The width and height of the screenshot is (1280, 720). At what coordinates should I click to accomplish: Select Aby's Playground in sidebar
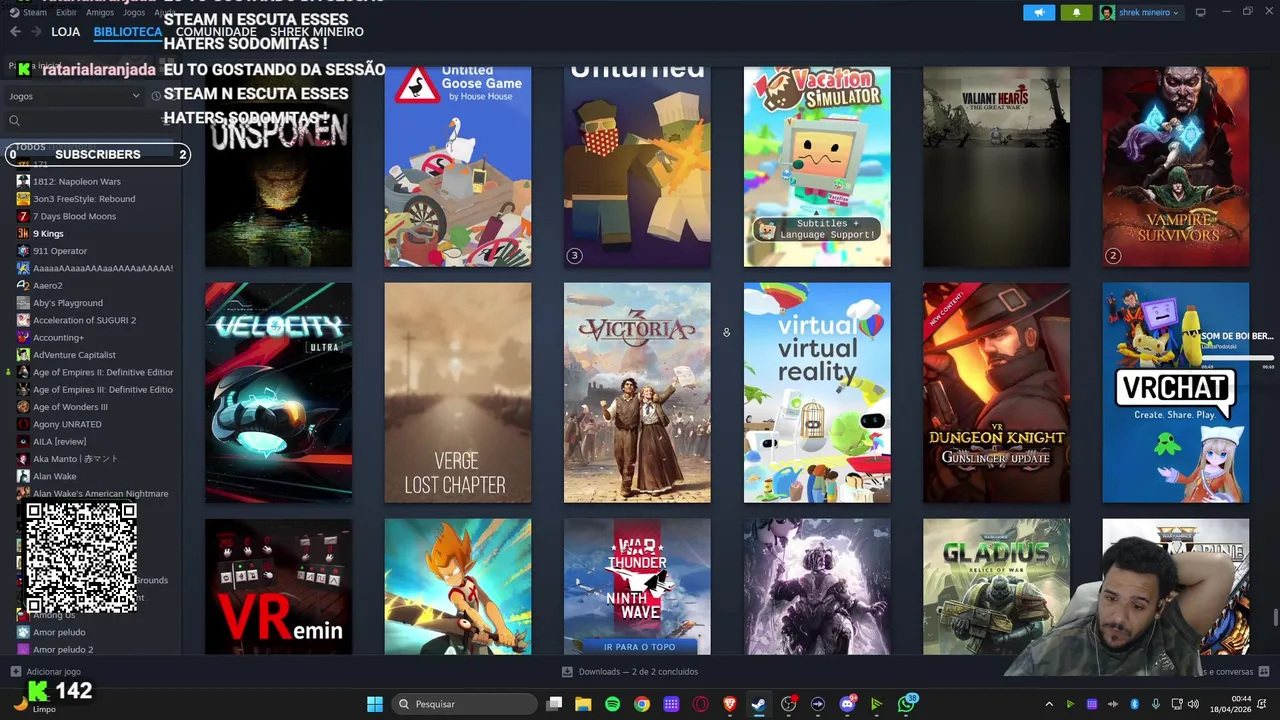pos(67,303)
